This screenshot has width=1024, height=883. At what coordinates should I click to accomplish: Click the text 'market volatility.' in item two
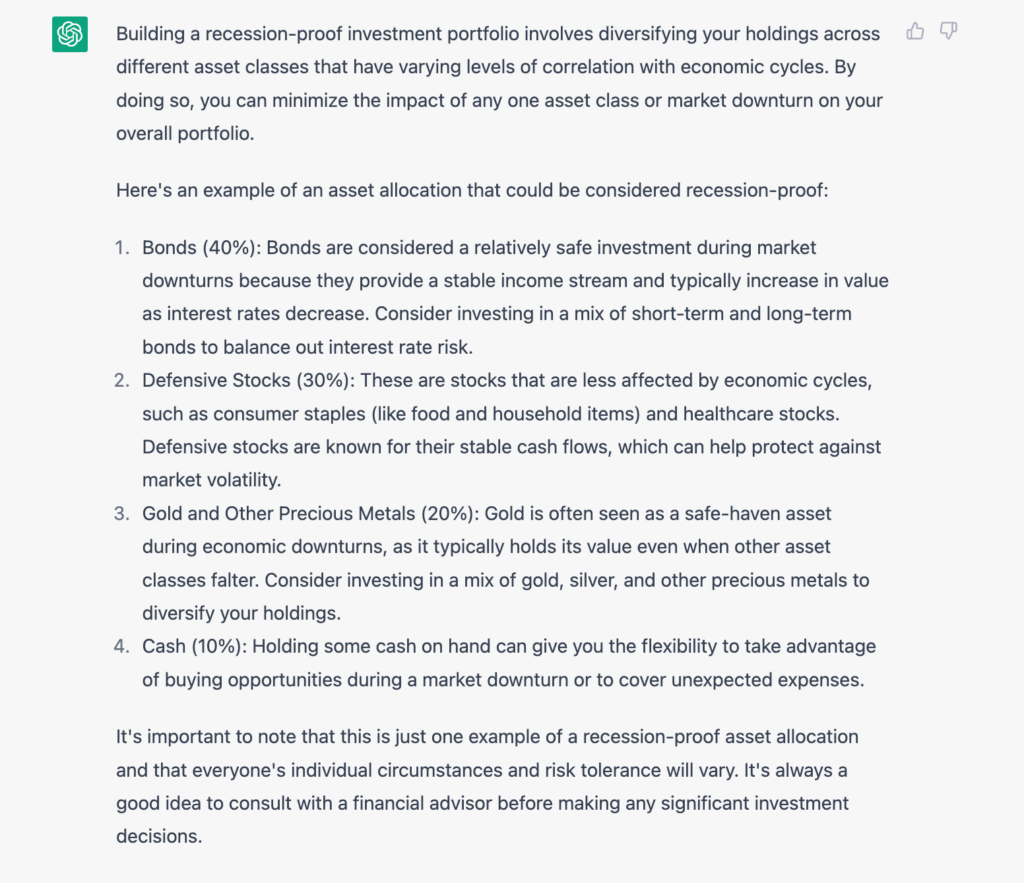click(x=212, y=480)
